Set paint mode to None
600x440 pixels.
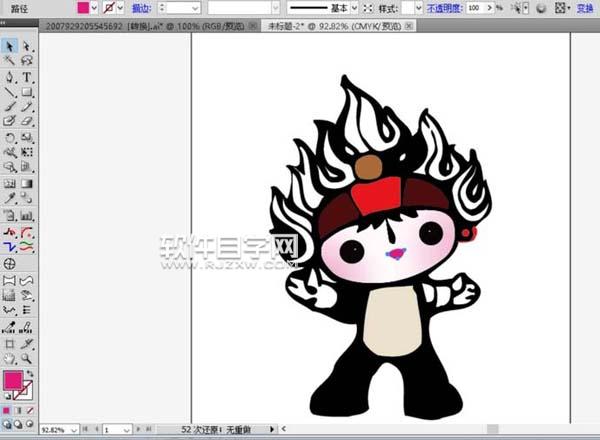pyautogui.click(x=29, y=410)
